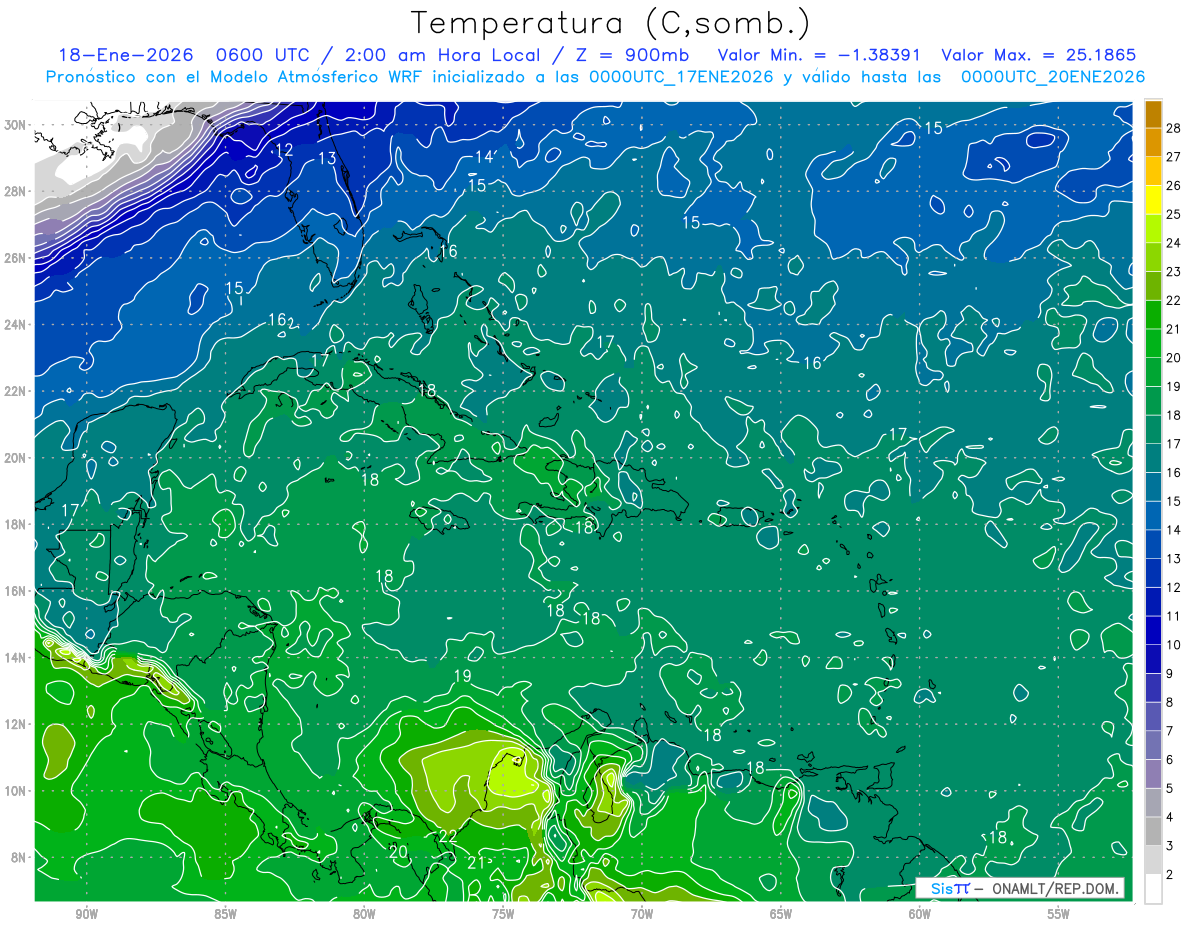Click the 'Valor Max. = 25.1865' value
This screenshot has height=927, width=1200.
point(1038,55)
